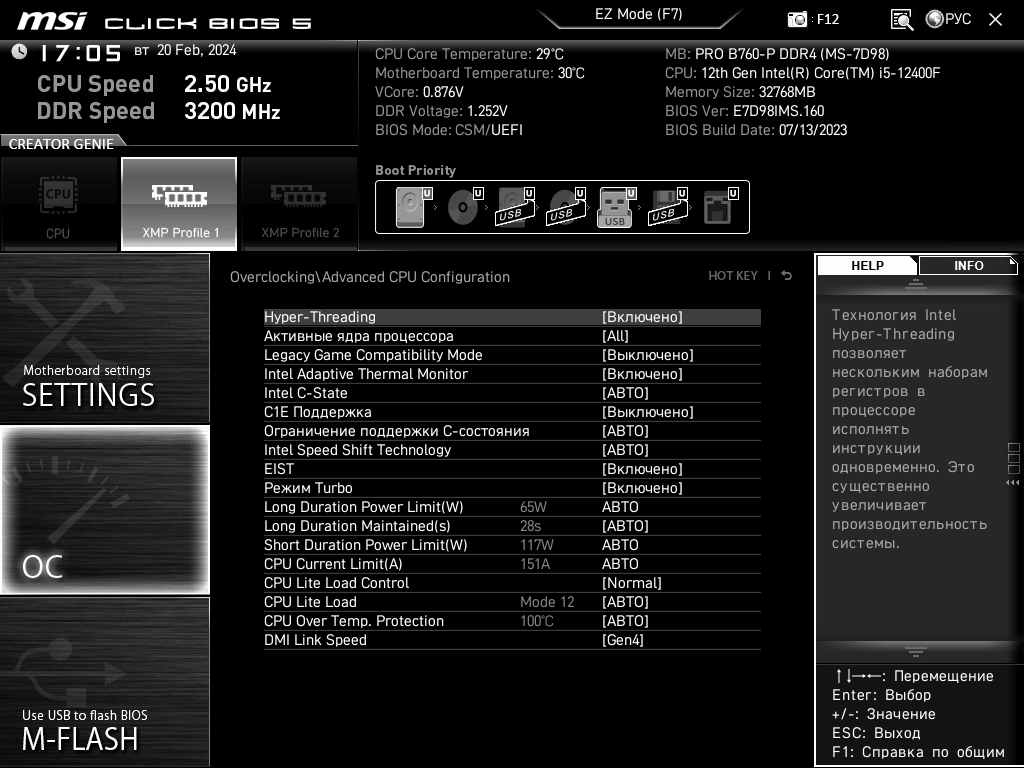Click the CPU Core Temperature 29°C reading
This screenshot has width=1024, height=768.
(469, 54)
